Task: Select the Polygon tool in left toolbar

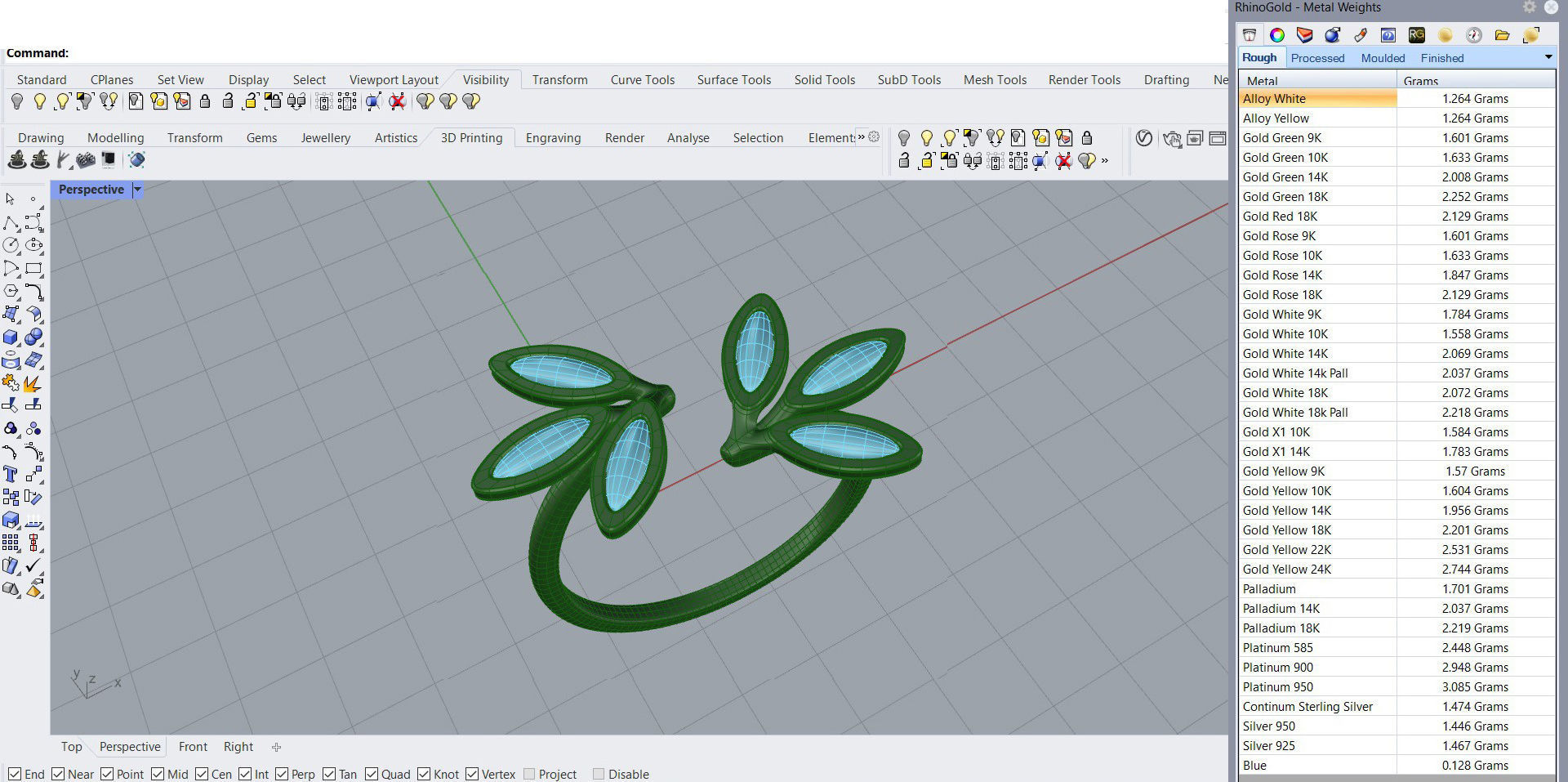Action: 11,291
